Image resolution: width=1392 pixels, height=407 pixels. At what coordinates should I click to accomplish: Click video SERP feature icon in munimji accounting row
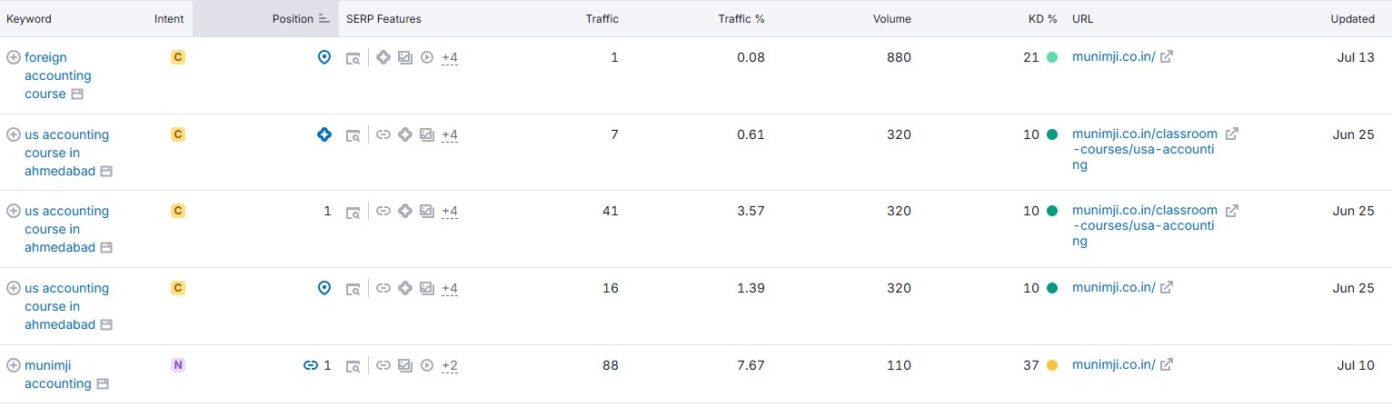[427, 366]
